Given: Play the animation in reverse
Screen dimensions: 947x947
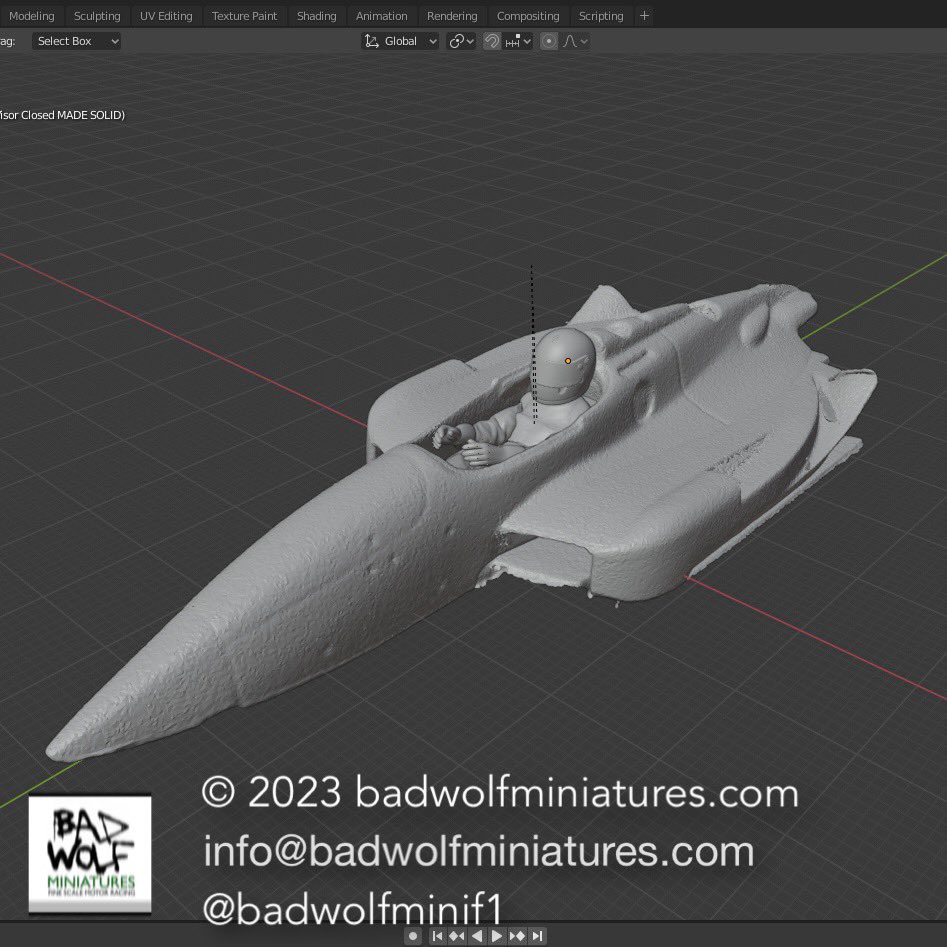Looking at the screenshot, I should pyautogui.click(x=477, y=936).
